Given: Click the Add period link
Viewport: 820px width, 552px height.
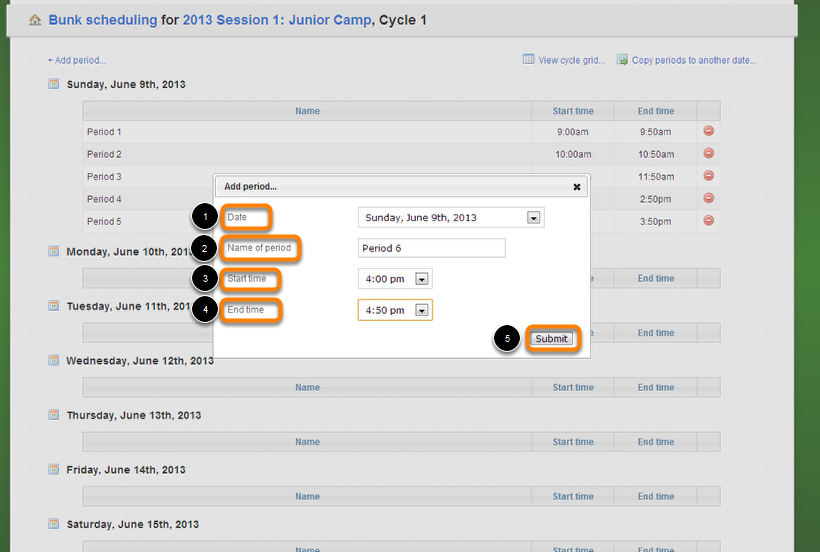Looking at the screenshot, I should tap(77, 60).
